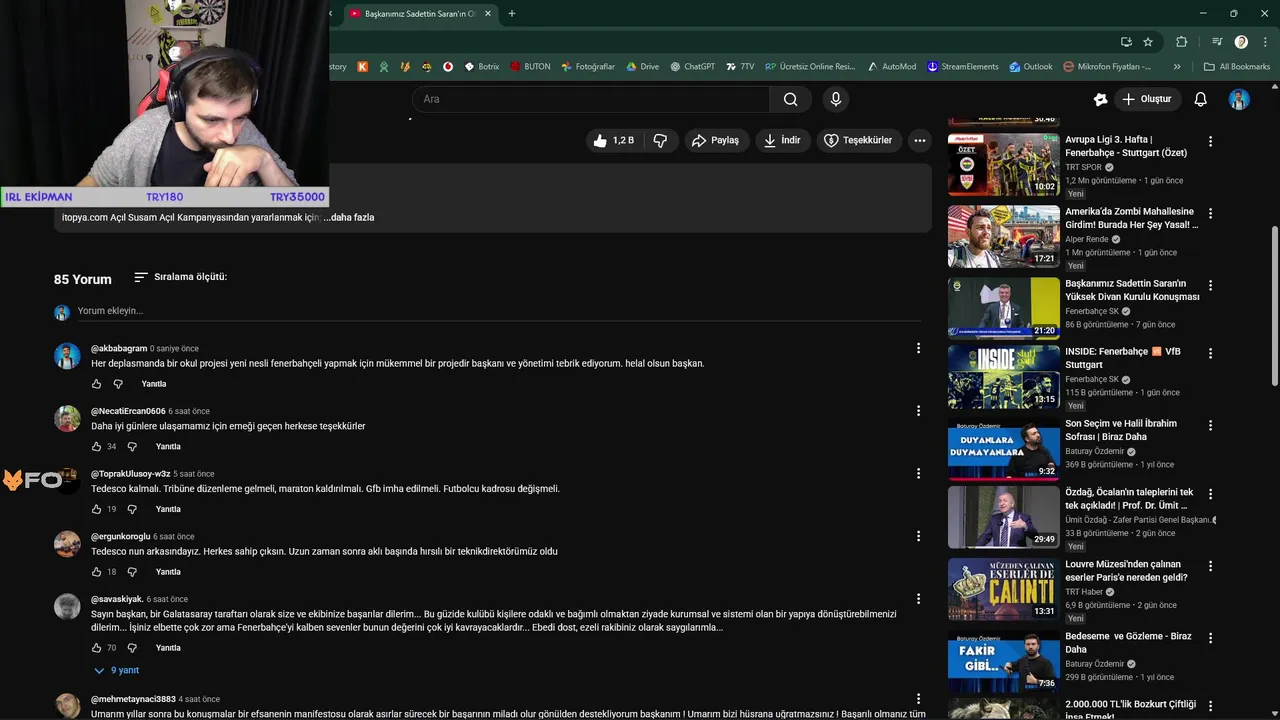This screenshot has width=1280, height=720.
Task: Open the Drive bookmark
Action: (642, 67)
